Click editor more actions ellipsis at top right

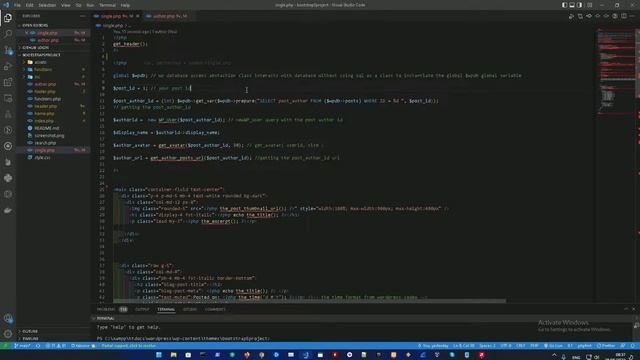(633, 16)
